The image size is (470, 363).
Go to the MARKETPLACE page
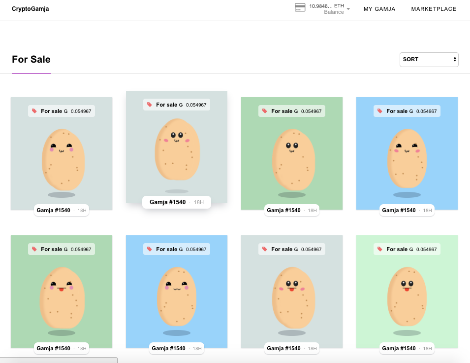[x=433, y=9]
